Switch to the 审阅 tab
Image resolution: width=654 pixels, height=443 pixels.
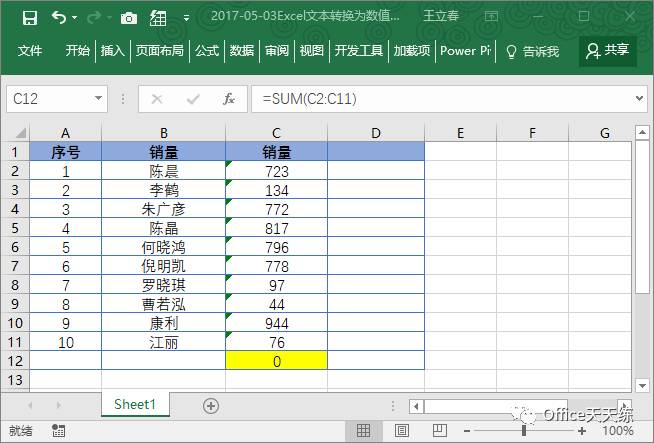277,51
